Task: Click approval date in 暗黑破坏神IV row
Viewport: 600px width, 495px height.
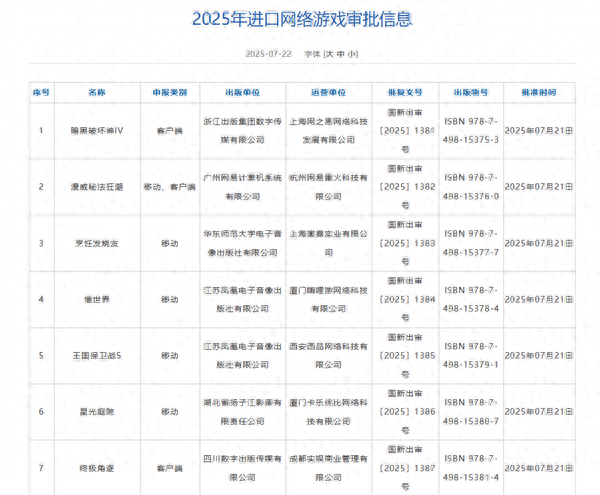Action: 539,131
